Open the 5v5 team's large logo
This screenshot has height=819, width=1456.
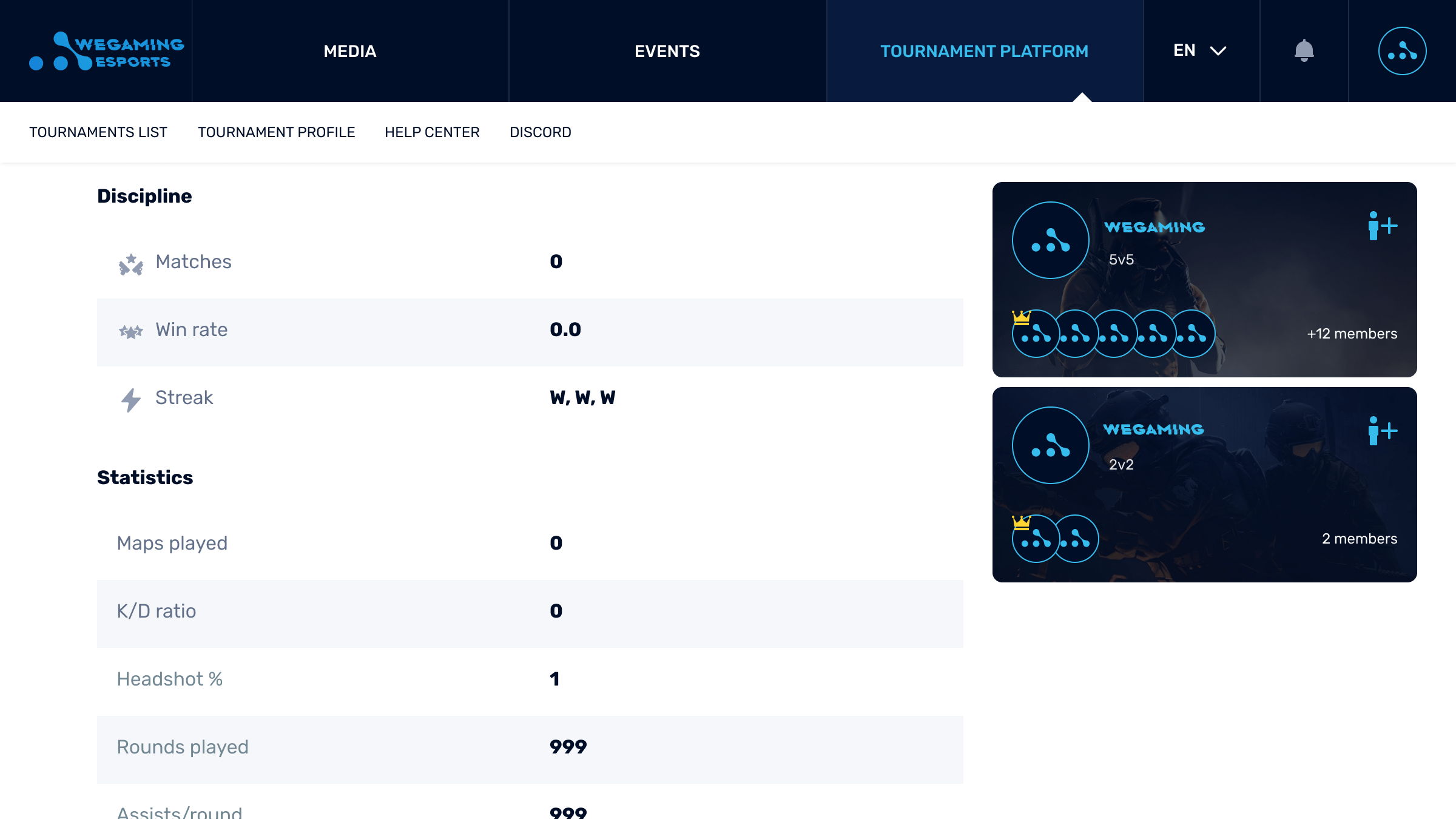(1051, 240)
